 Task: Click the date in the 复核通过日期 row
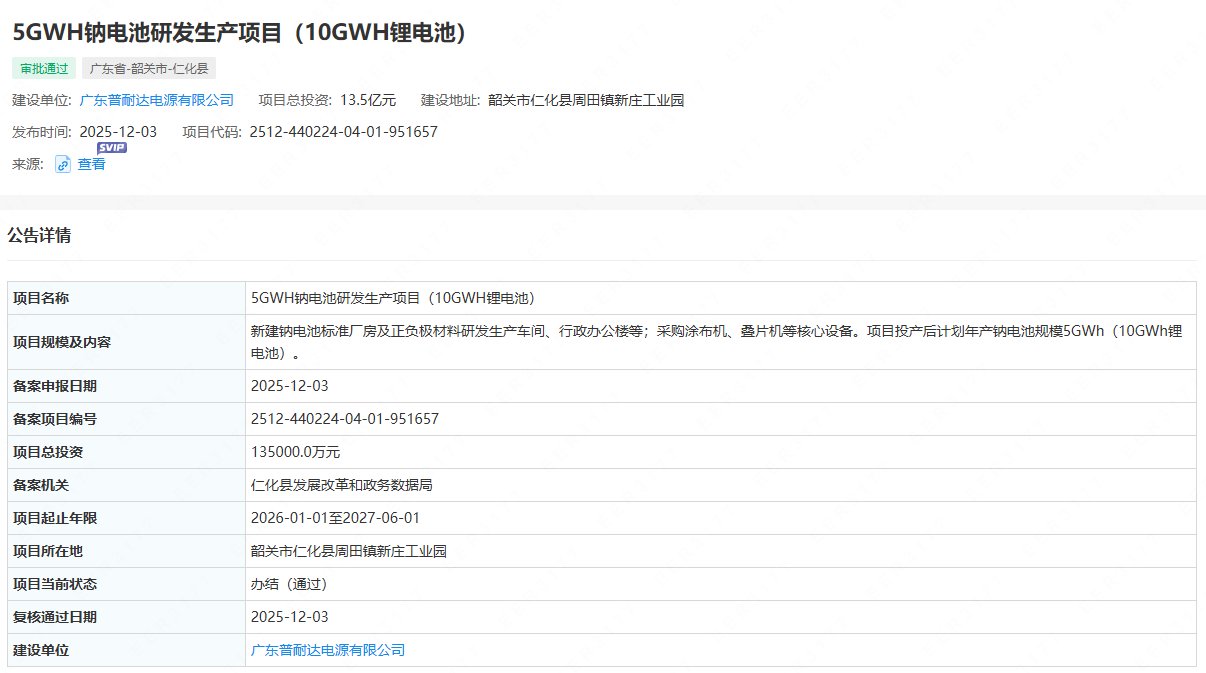click(x=289, y=617)
